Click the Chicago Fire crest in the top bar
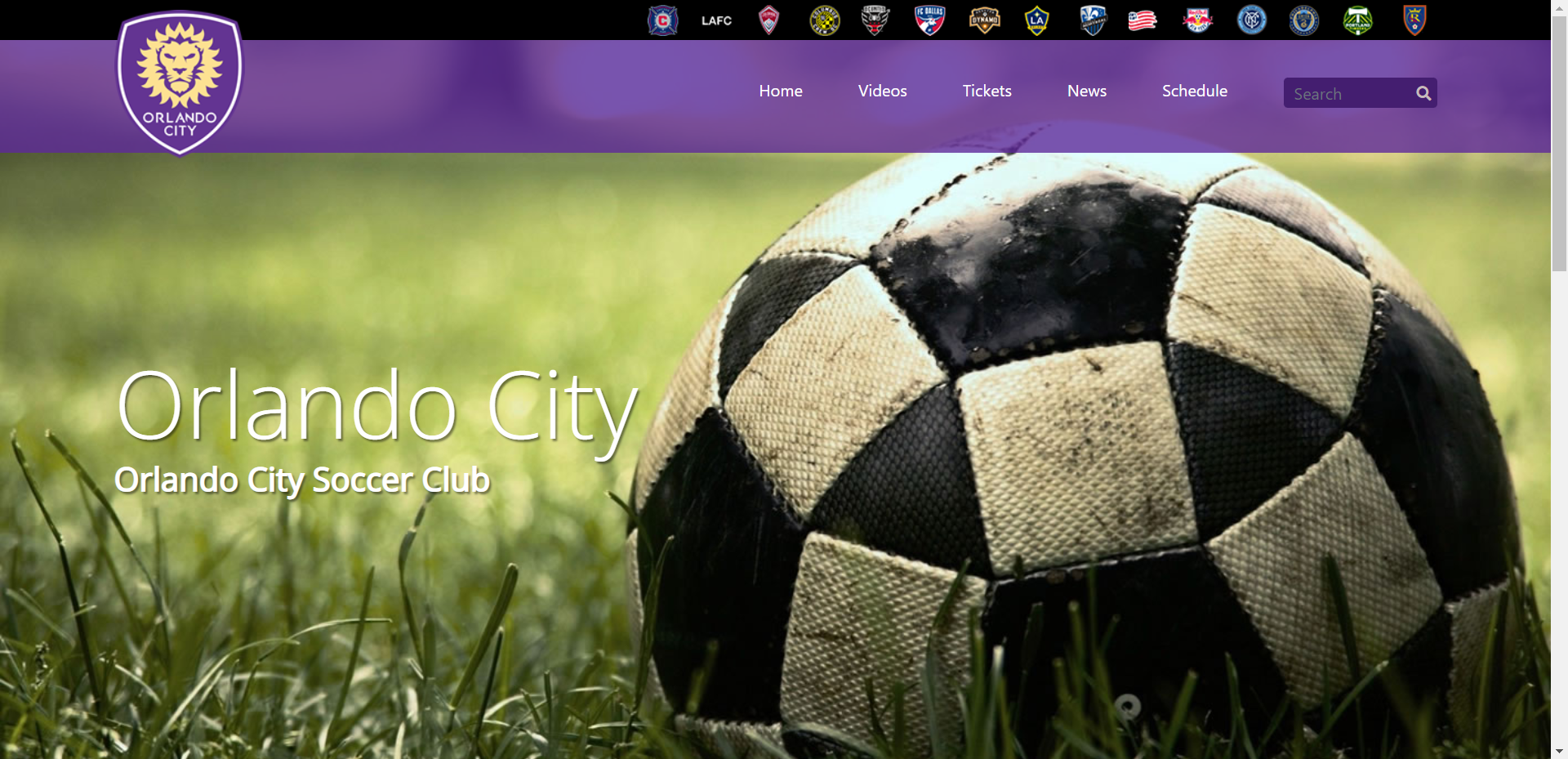Image resolution: width=1568 pixels, height=759 pixels. (663, 20)
